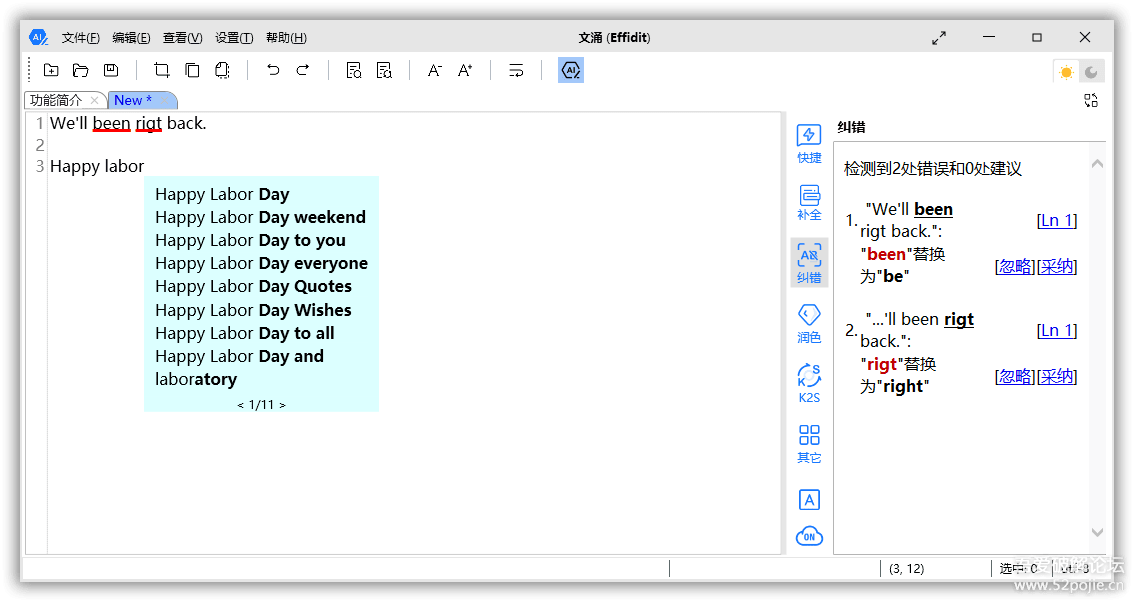This screenshot has height=602, width=1134.
Task: Undo the last edit
Action: 273,70
